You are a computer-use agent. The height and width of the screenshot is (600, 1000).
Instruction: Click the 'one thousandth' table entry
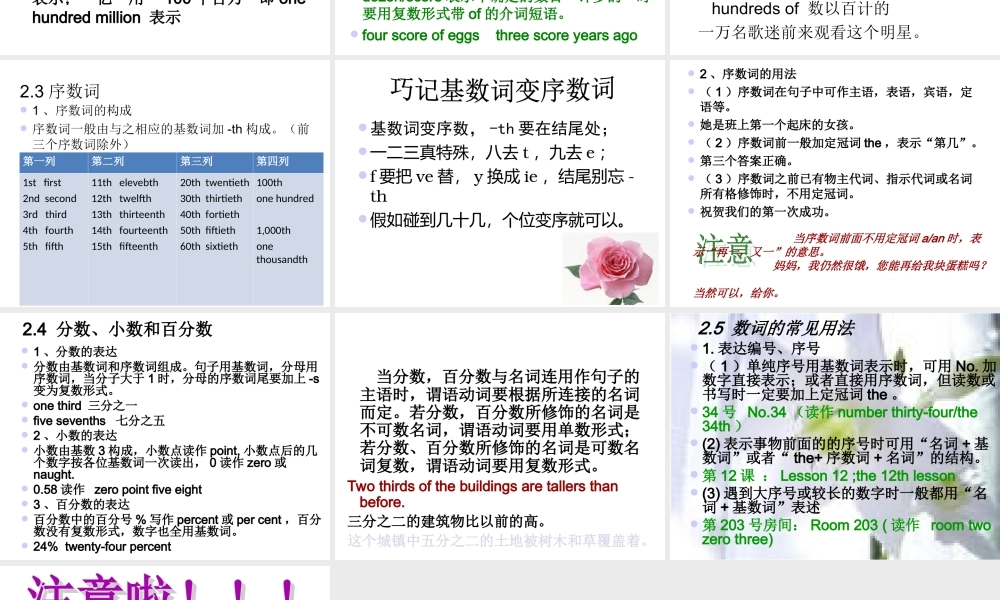pyautogui.click(x=282, y=253)
